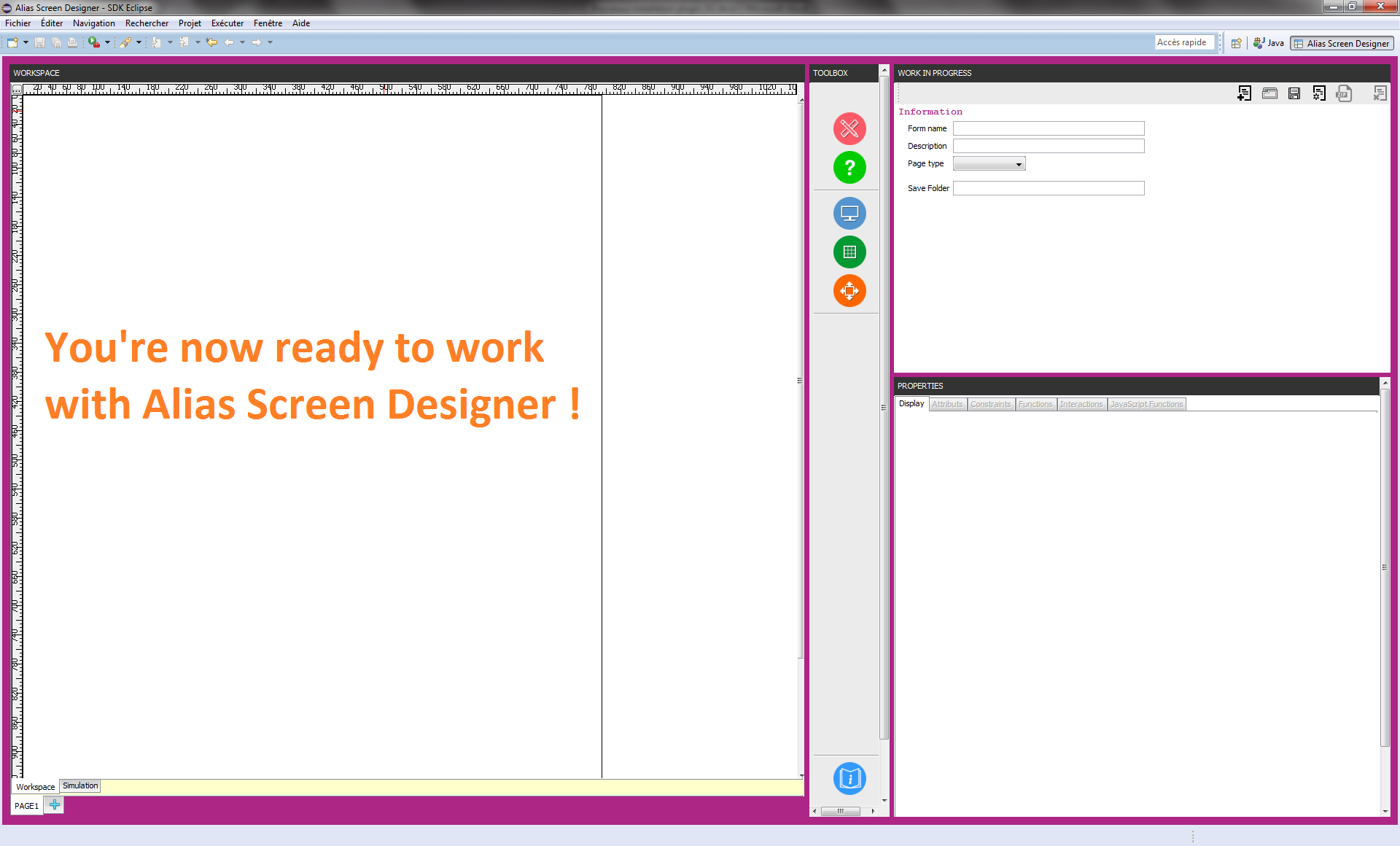Image resolution: width=1400 pixels, height=846 pixels.
Task: Click the Forward navigation arrow
Action: pyautogui.click(x=256, y=42)
